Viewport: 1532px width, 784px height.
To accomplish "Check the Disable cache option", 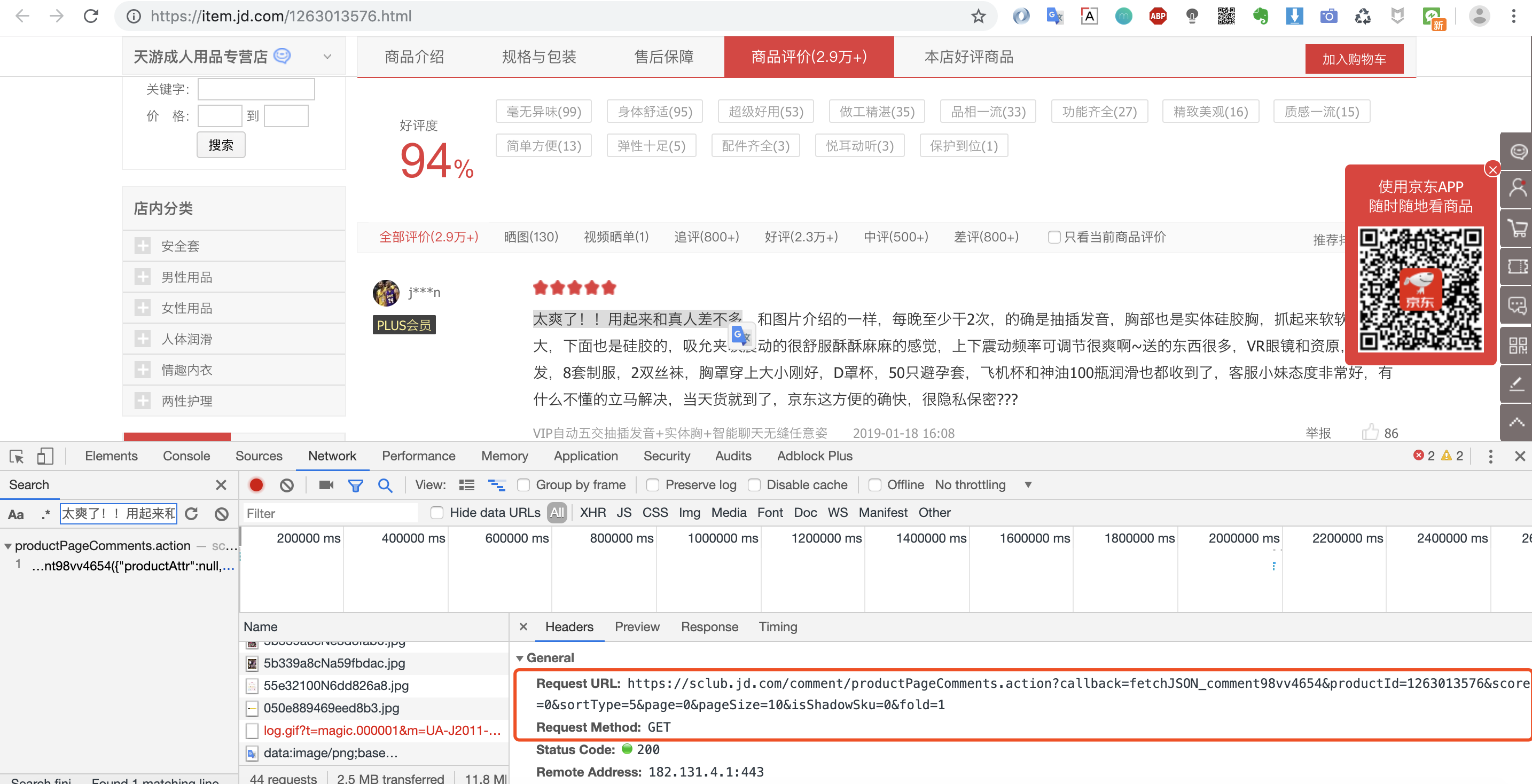I will (x=754, y=484).
